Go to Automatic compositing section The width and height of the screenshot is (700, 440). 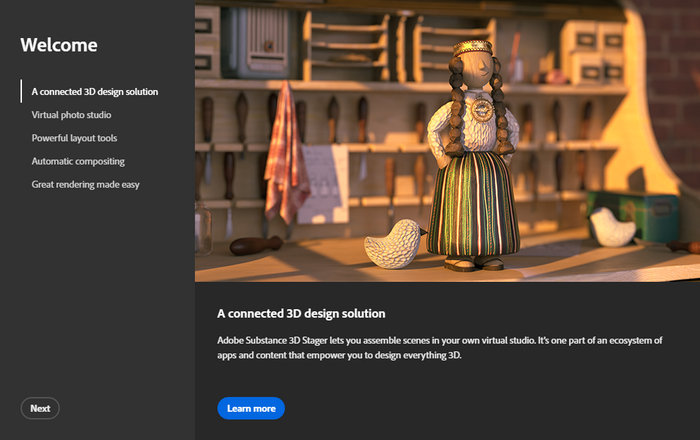coord(78,161)
